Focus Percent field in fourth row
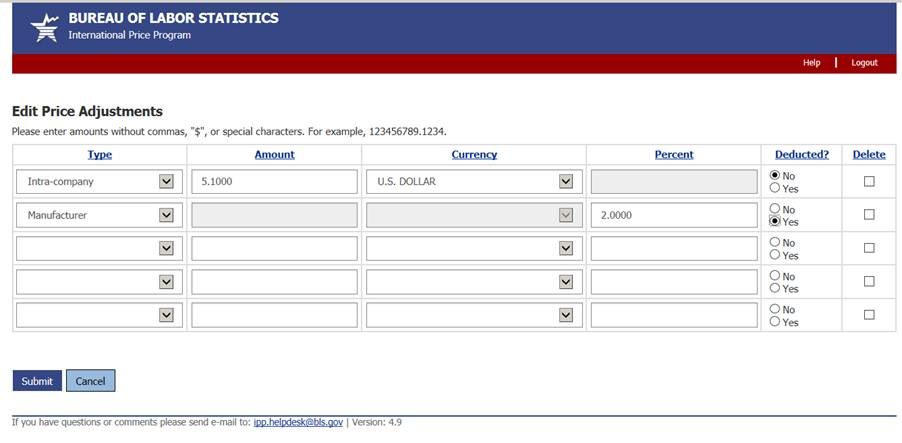The width and height of the screenshot is (902, 443). point(674,282)
